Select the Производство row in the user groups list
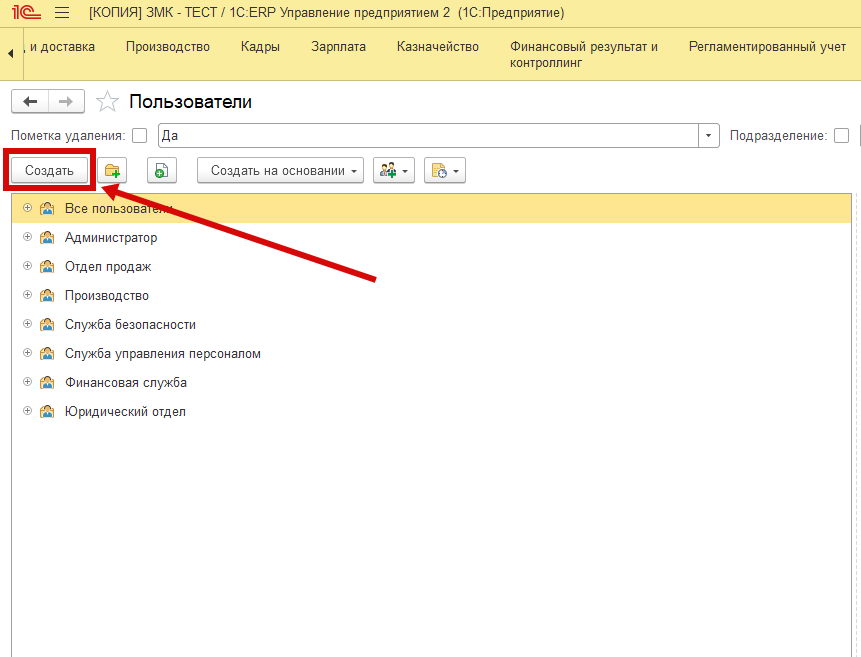861x657 pixels. [x=431, y=296]
